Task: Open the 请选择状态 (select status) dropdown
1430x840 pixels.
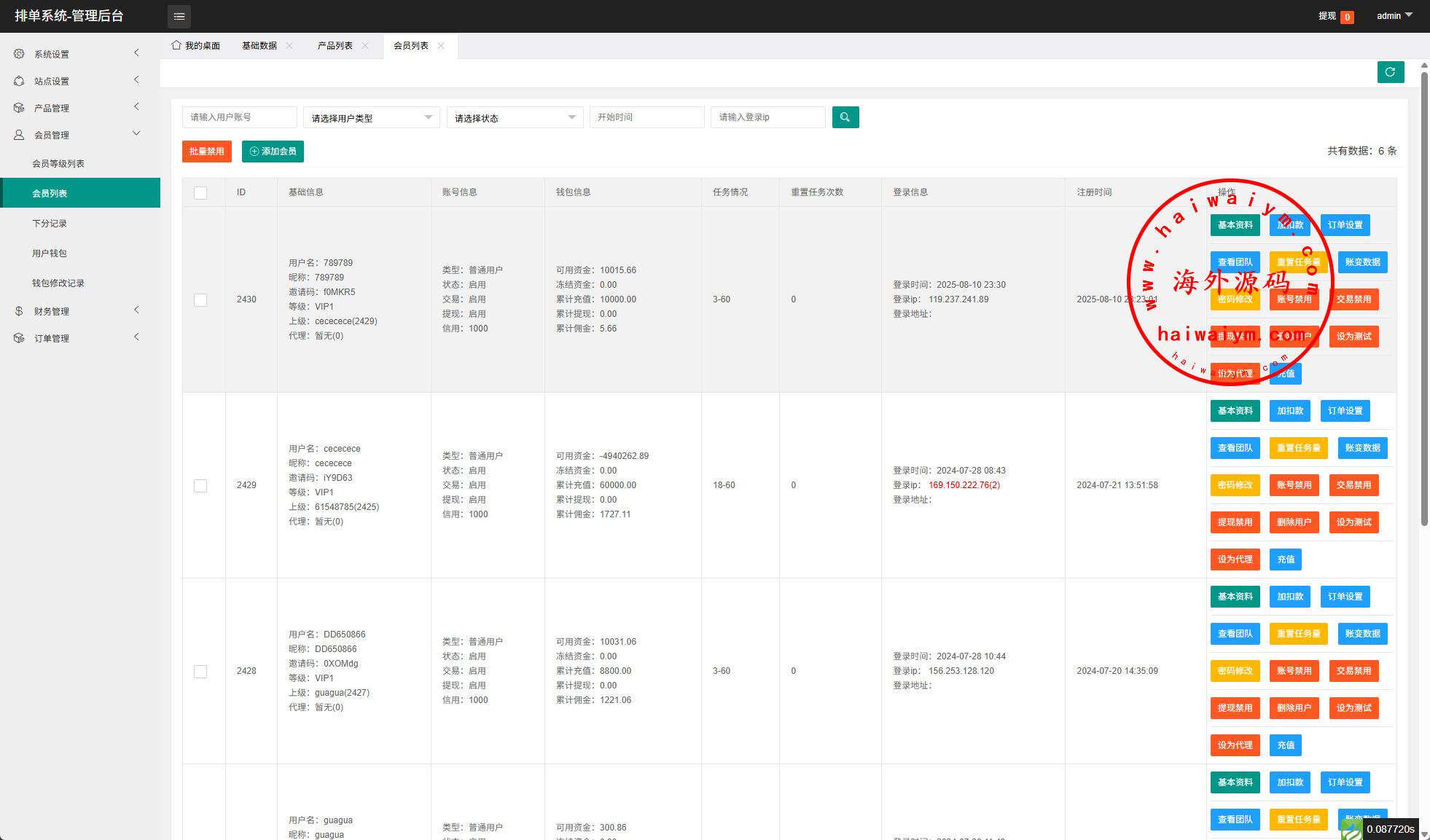Action: (x=515, y=118)
